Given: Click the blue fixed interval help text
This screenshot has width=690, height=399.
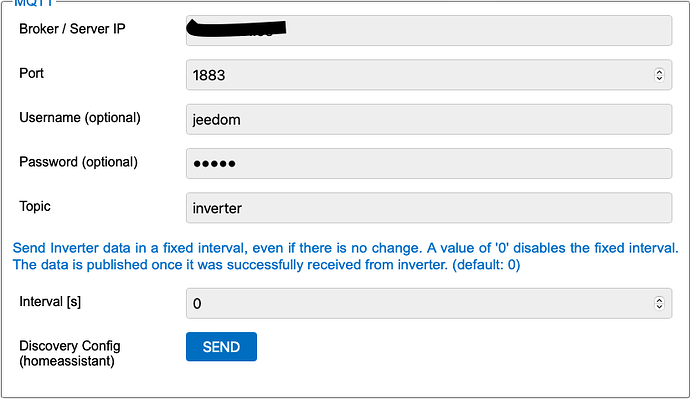Looking at the screenshot, I should 345,256.
